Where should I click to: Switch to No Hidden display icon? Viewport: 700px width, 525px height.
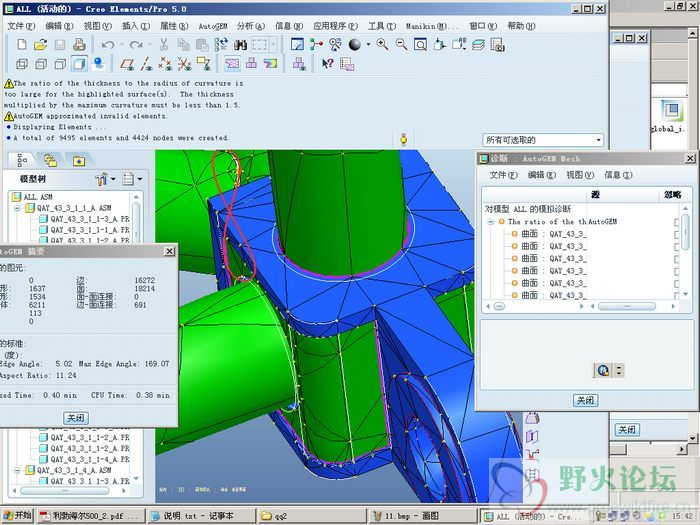(x=60, y=64)
